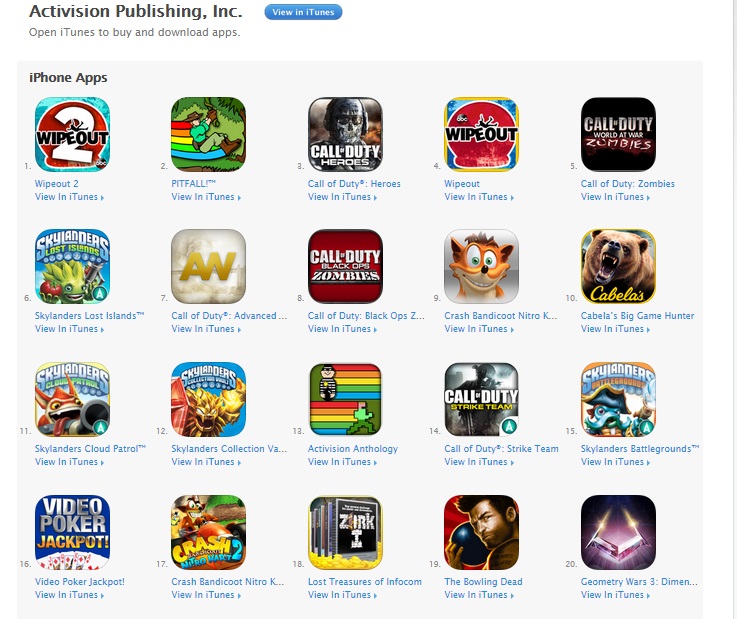
Task: Click View In iTunes under Wipeout
Action: pyautogui.click(x=479, y=197)
